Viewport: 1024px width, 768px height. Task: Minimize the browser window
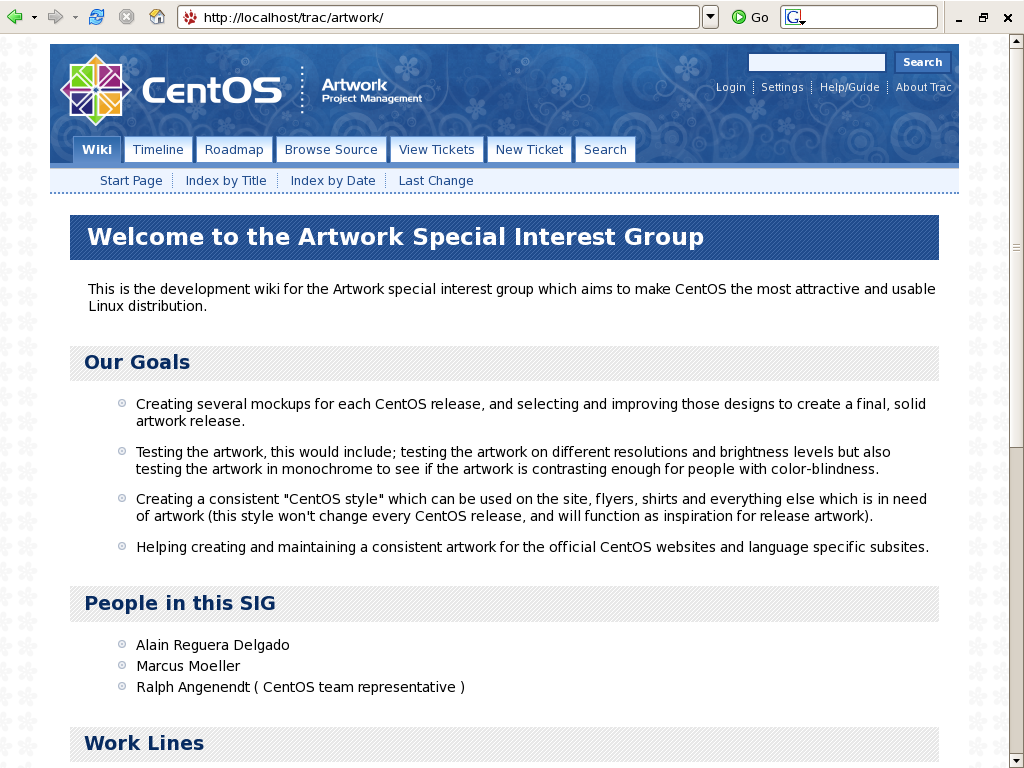959,19
